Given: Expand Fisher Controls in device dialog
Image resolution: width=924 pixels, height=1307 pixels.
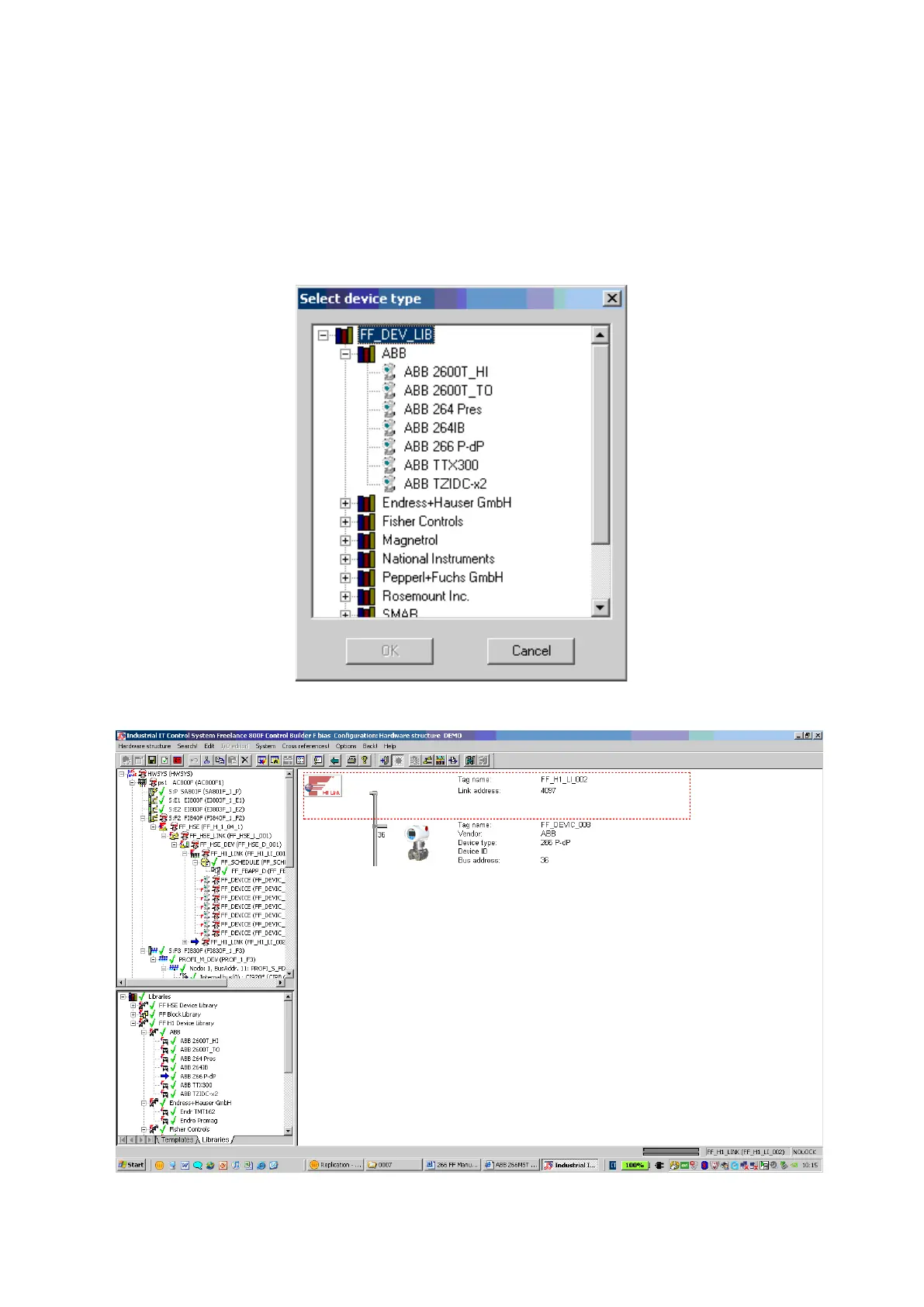Looking at the screenshot, I should coord(346,522).
